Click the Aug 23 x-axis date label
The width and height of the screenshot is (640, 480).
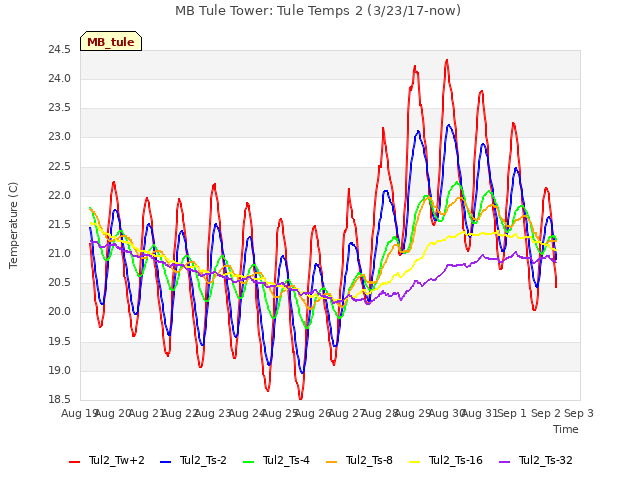[213, 413]
